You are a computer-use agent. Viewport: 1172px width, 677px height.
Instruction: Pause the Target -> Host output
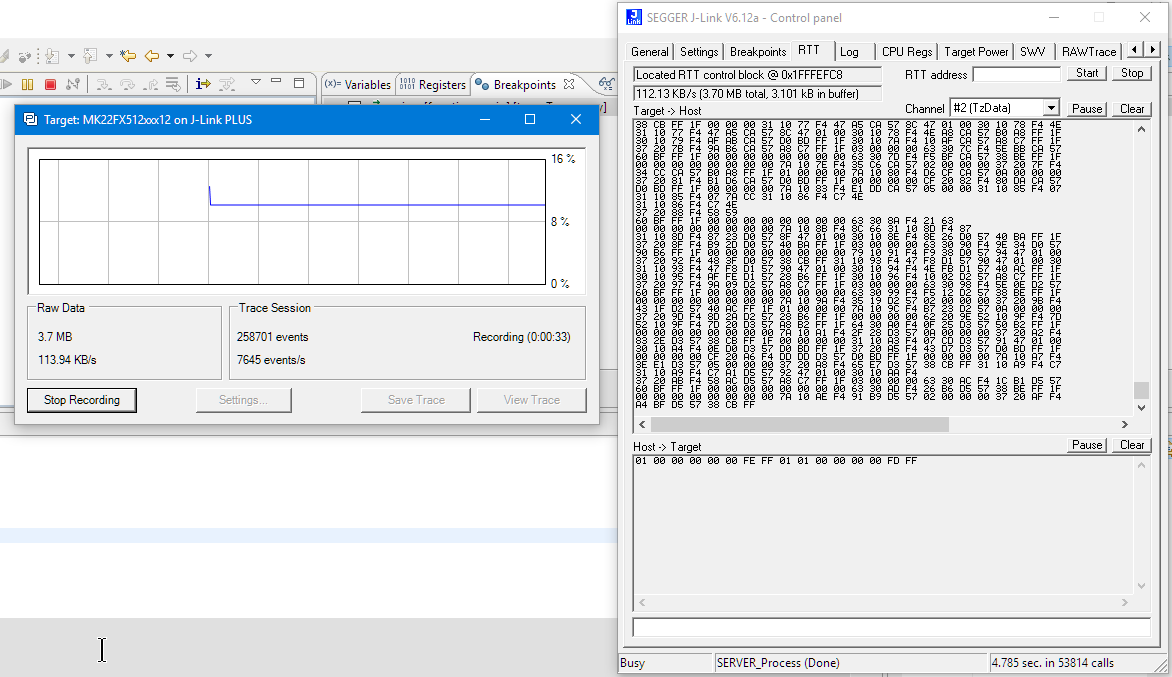pos(1087,108)
